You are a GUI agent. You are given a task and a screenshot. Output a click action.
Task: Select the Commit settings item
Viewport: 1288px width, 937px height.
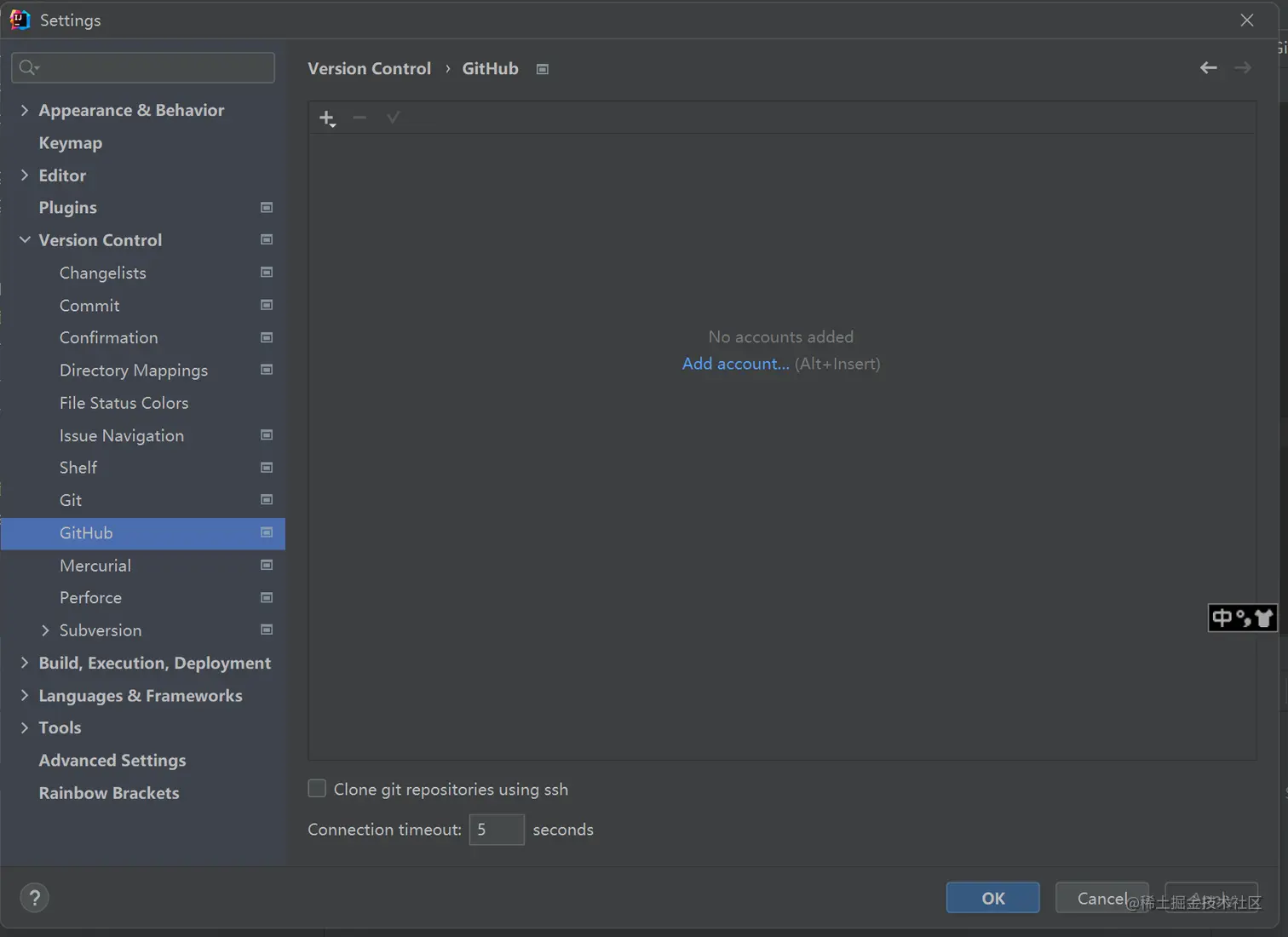point(89,305)
